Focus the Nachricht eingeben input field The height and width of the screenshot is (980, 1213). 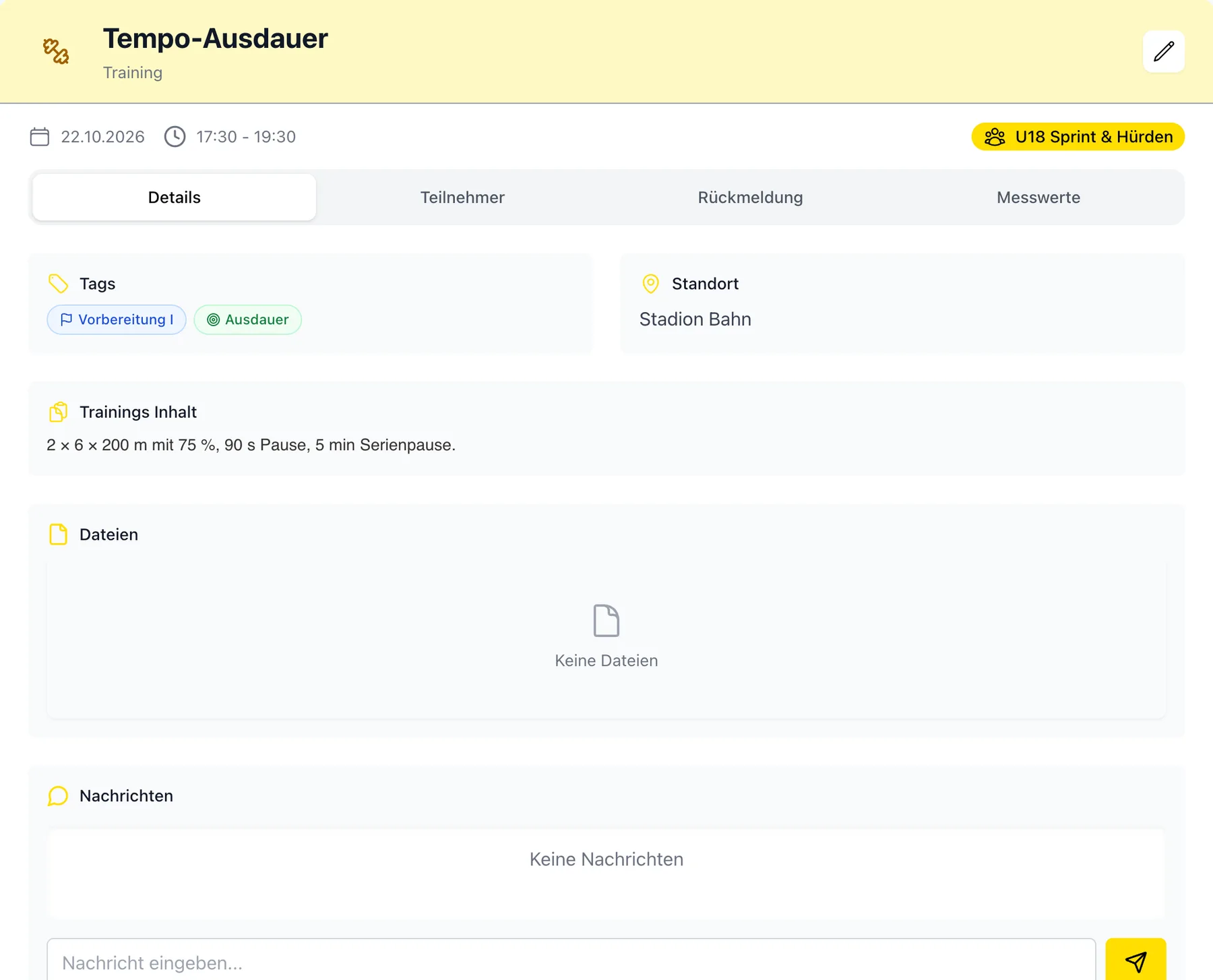[571, 960]
